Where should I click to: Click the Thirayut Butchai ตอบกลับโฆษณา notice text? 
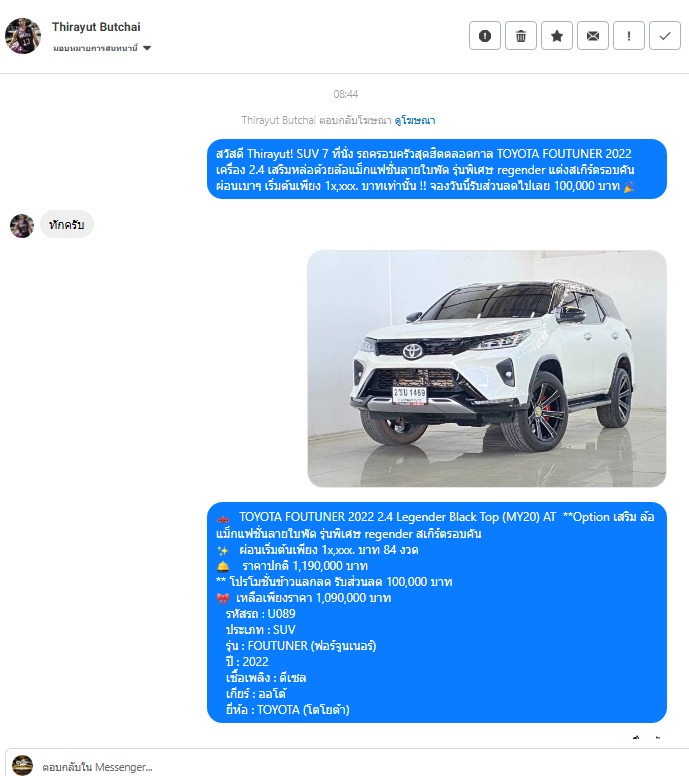[x=317, y=120]
